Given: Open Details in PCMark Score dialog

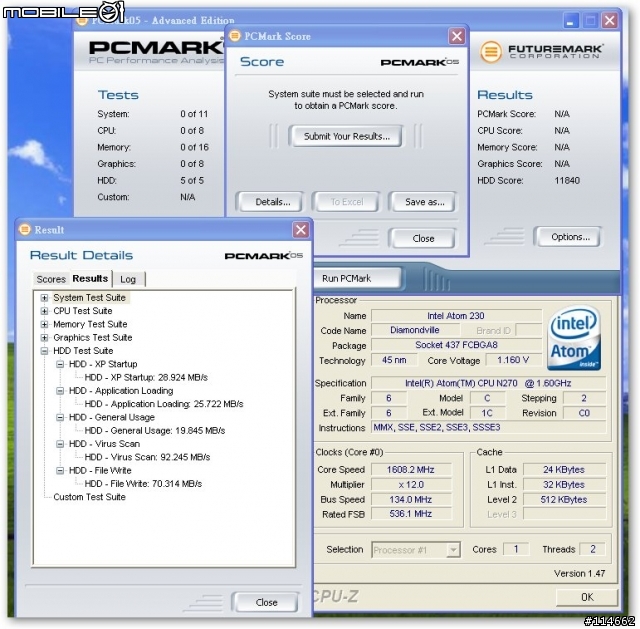Looking at the screenshot, I should tap(272, 202).
